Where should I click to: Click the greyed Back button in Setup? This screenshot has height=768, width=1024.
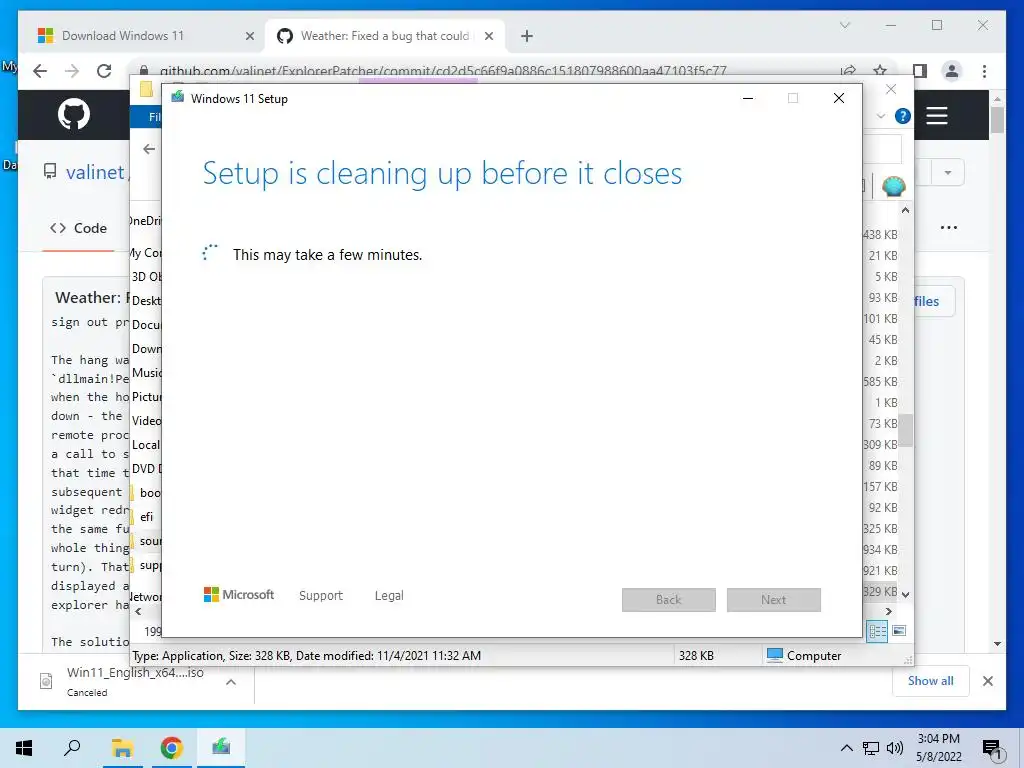click(669, 600)
